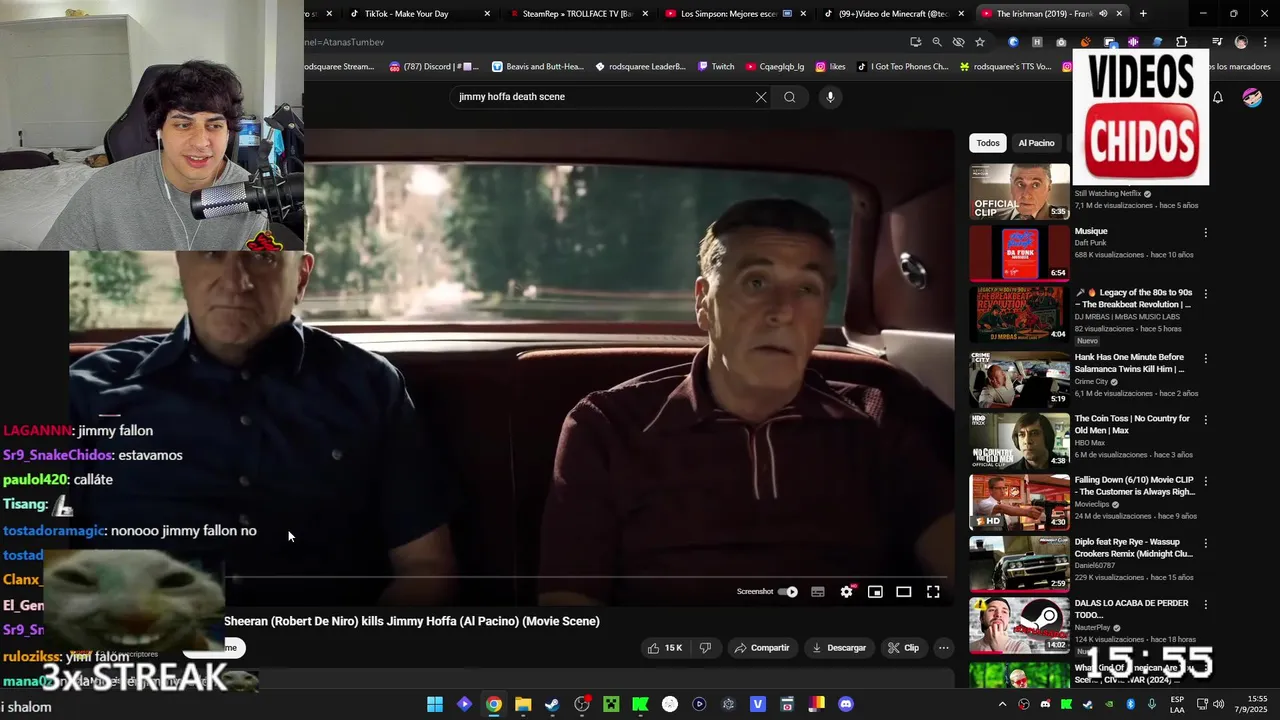Viewport: 1280px width, 720px height.
Task: Open the rodsquaree's TTS Vo... bookmark
Action: [x=1005, y=67]
